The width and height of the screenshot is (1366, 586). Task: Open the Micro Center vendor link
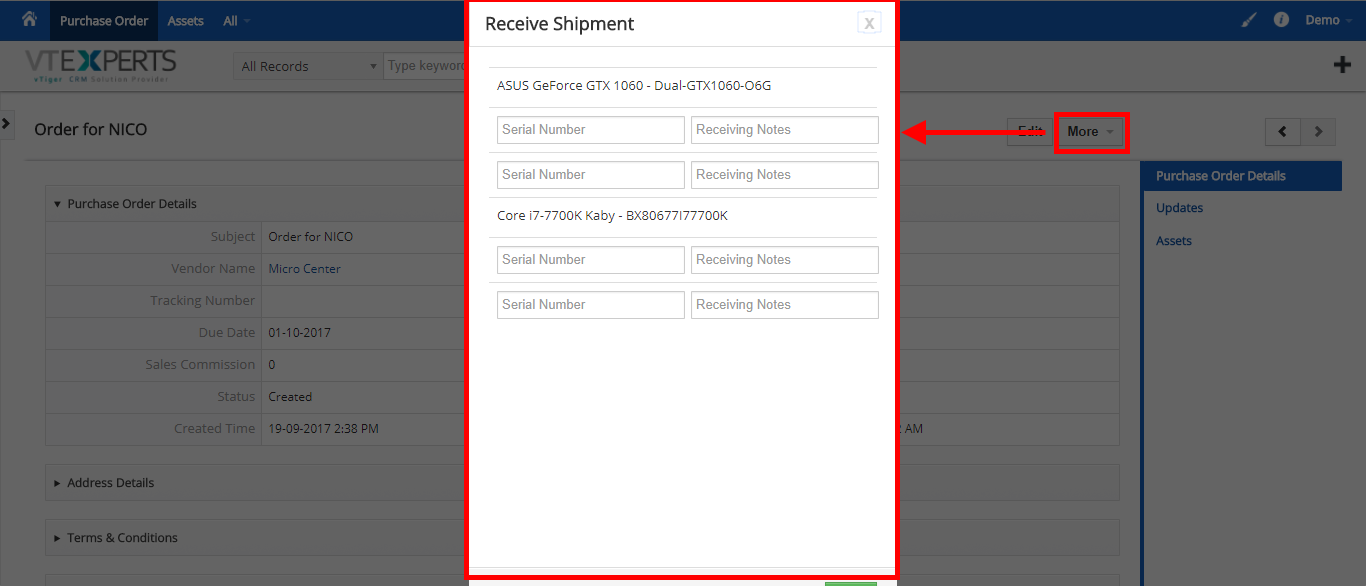click(305, 269)
